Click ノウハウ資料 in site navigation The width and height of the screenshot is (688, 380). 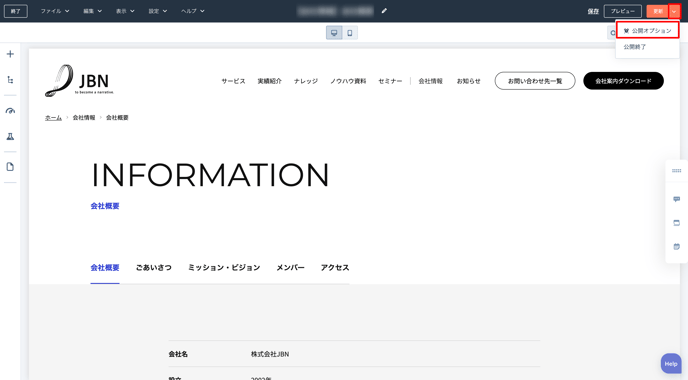pyautogui.click(x=348, y=81)
